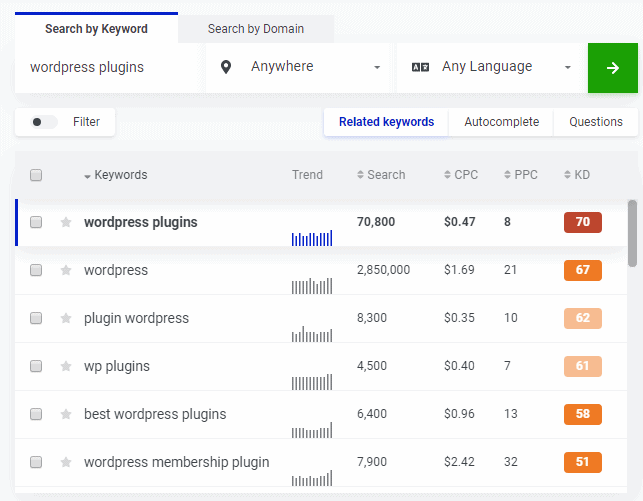Switch to Search by Domain tab
The image size is (643, 501).
tap(256, 29)
